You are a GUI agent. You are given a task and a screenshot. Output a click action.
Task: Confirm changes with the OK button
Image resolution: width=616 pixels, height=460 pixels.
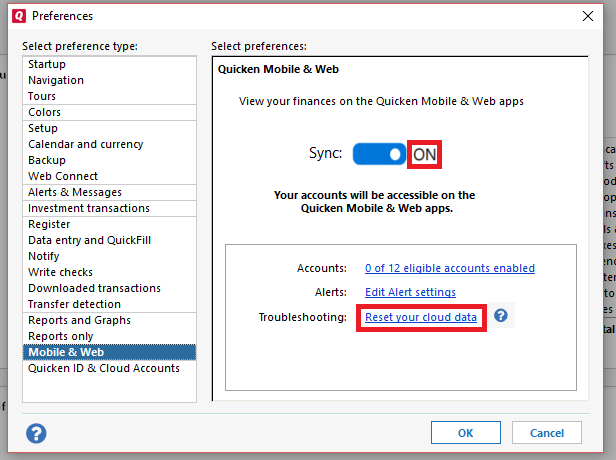coord(466,433)
